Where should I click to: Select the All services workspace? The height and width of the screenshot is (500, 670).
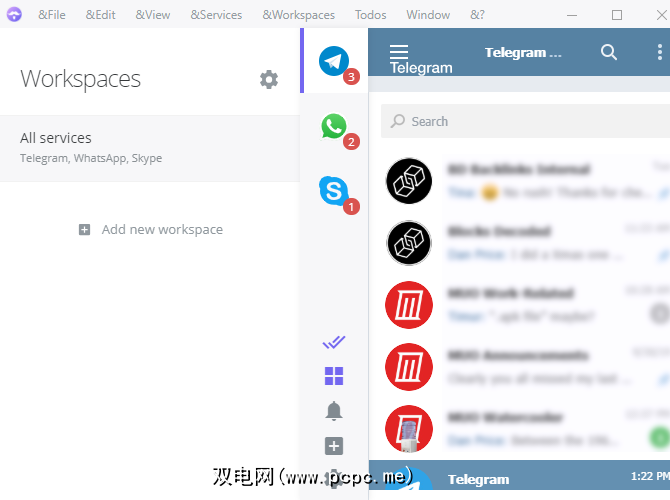pos(150,148)
